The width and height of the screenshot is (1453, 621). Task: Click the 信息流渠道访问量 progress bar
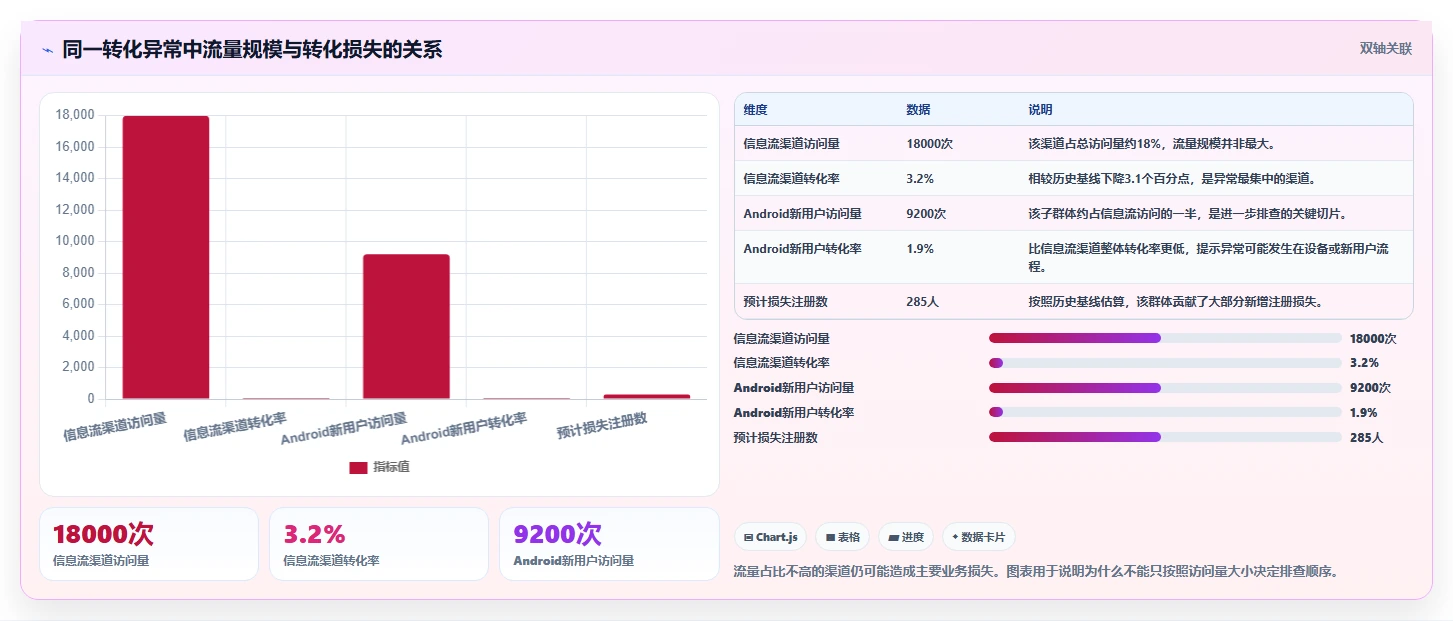click(1165, 338)
